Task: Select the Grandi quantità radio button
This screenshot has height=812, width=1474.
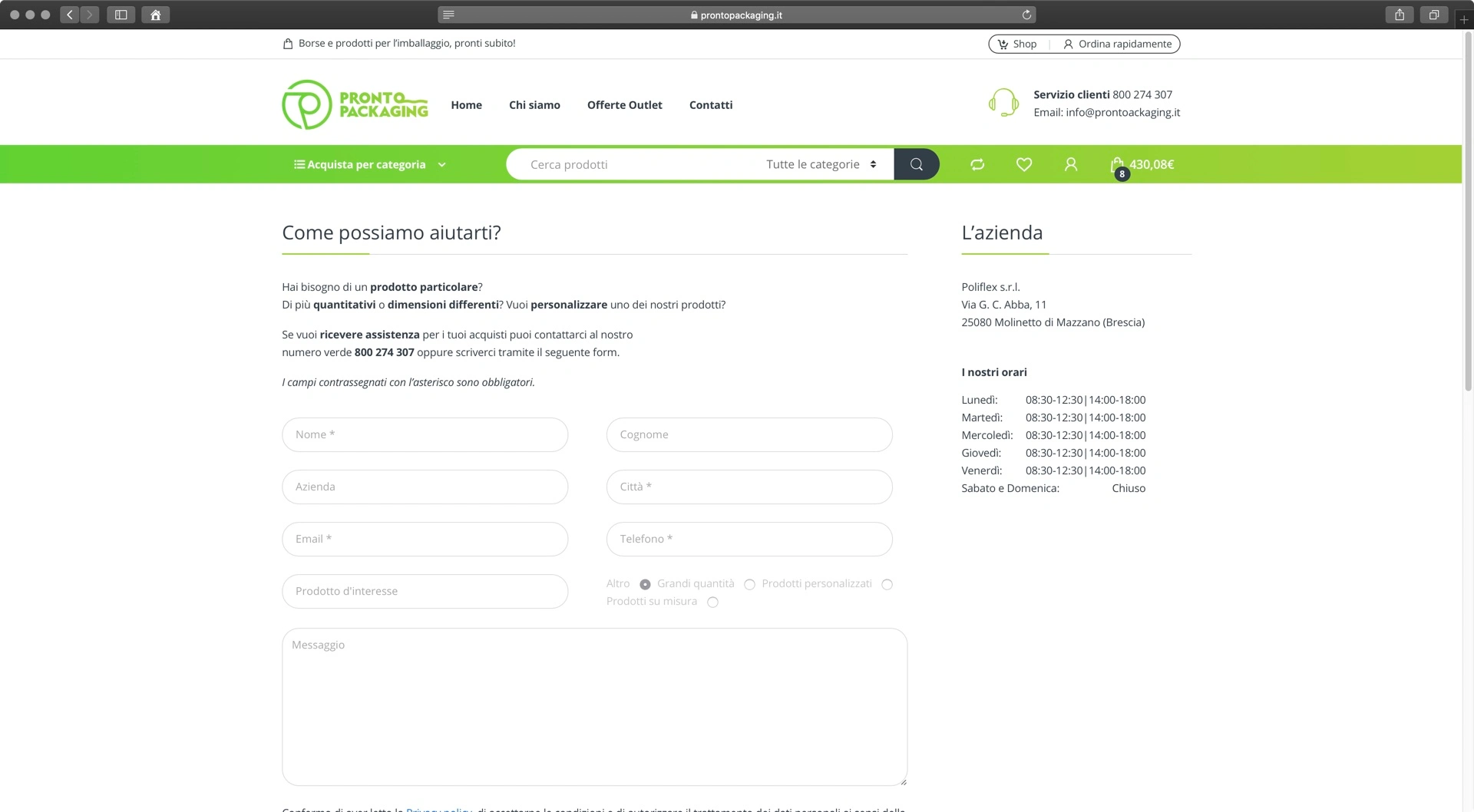Action: coord(749,585)
